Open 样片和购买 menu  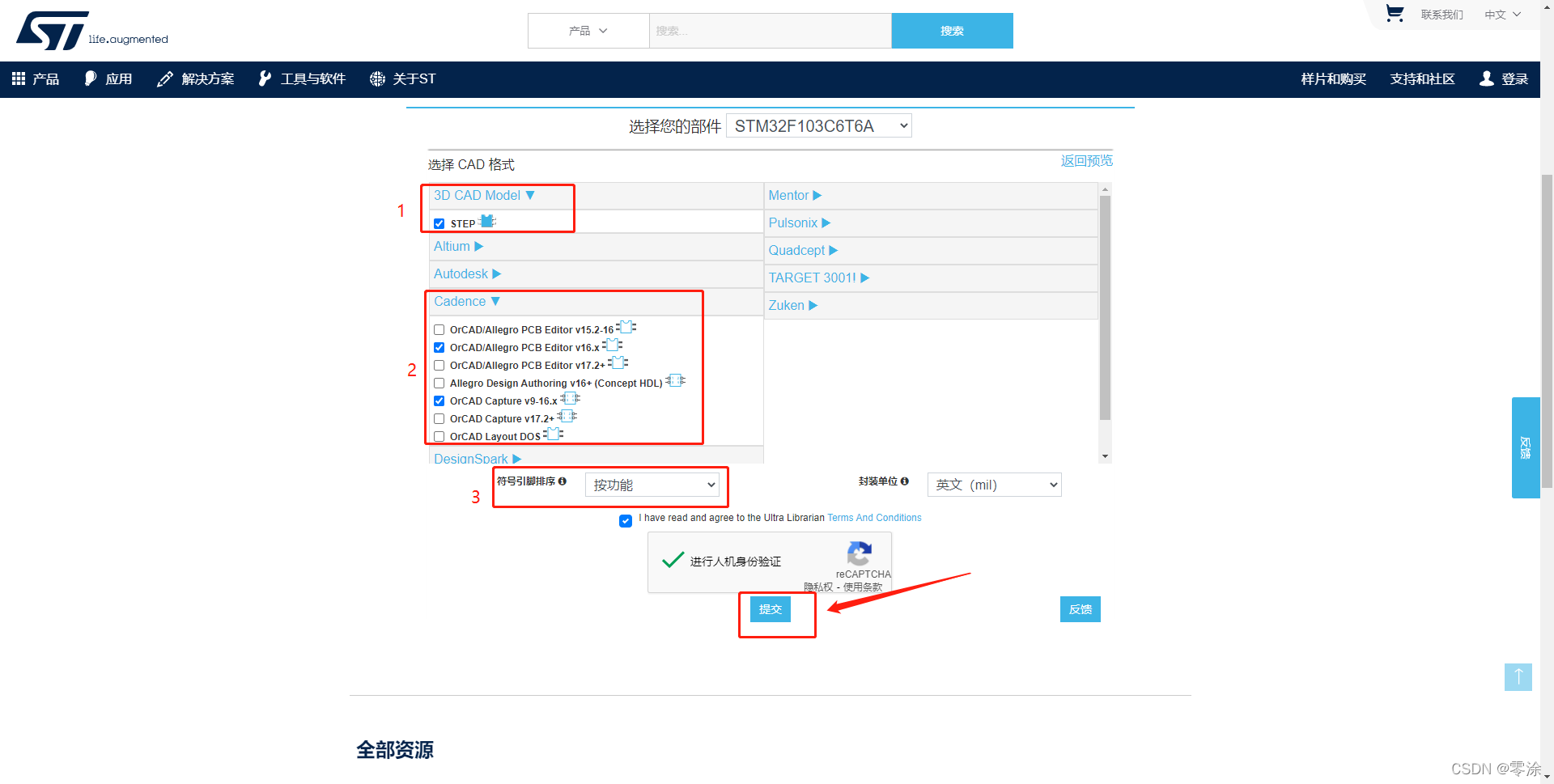[1334, 78]
